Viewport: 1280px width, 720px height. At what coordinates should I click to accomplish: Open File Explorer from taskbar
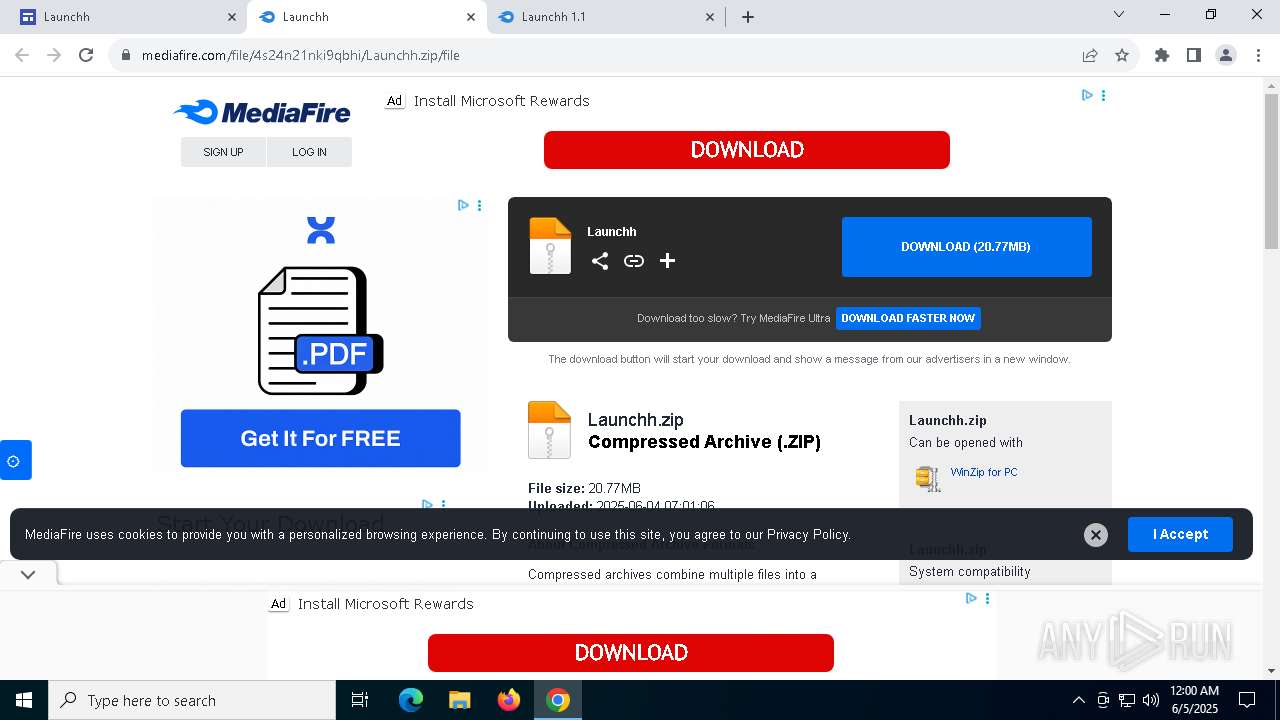coord(460,700)
